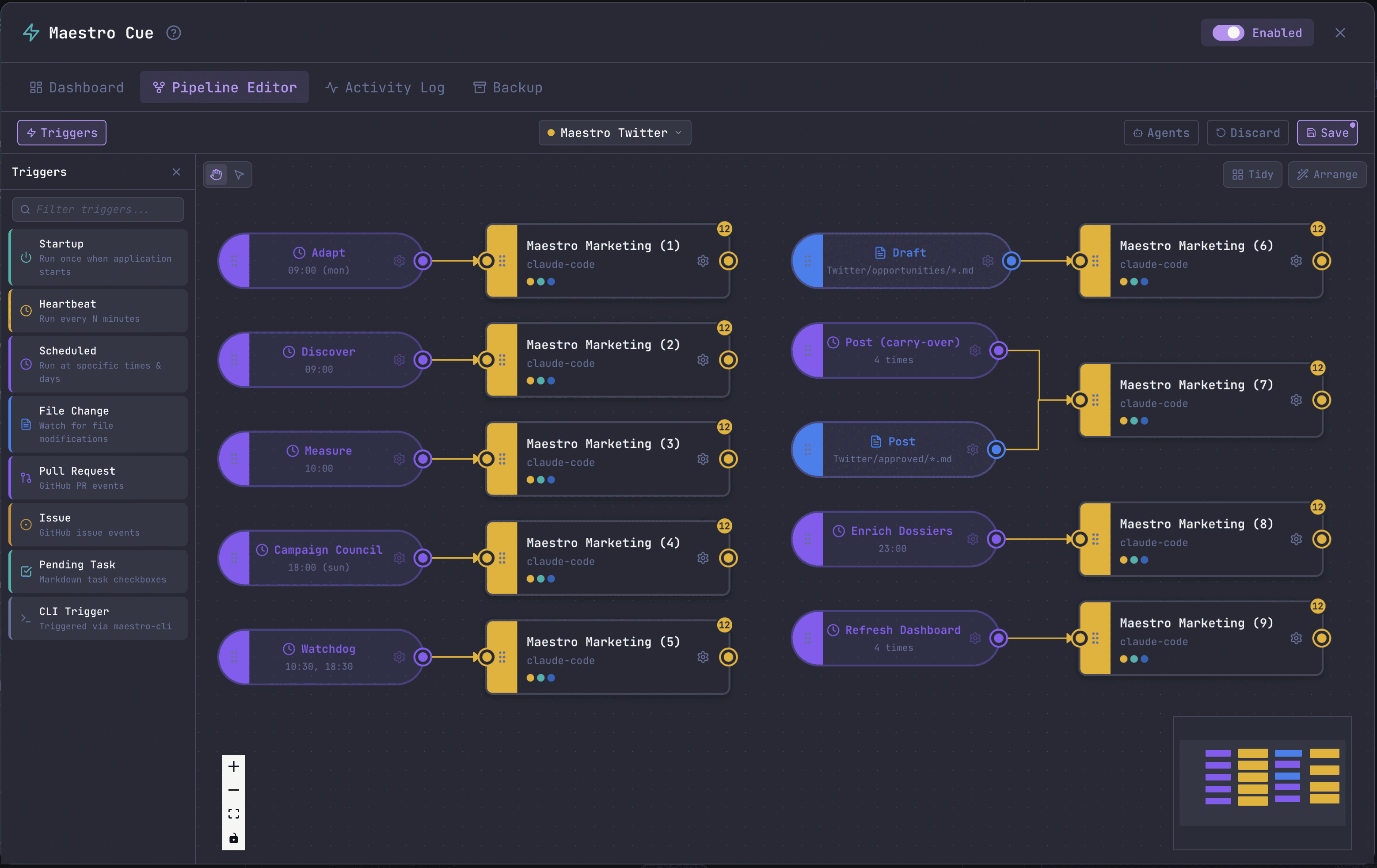Viewport: 1377px width, 868px height.
Task: Click the Post (carry-over) trigger node
Action: (x=895, y=350)
